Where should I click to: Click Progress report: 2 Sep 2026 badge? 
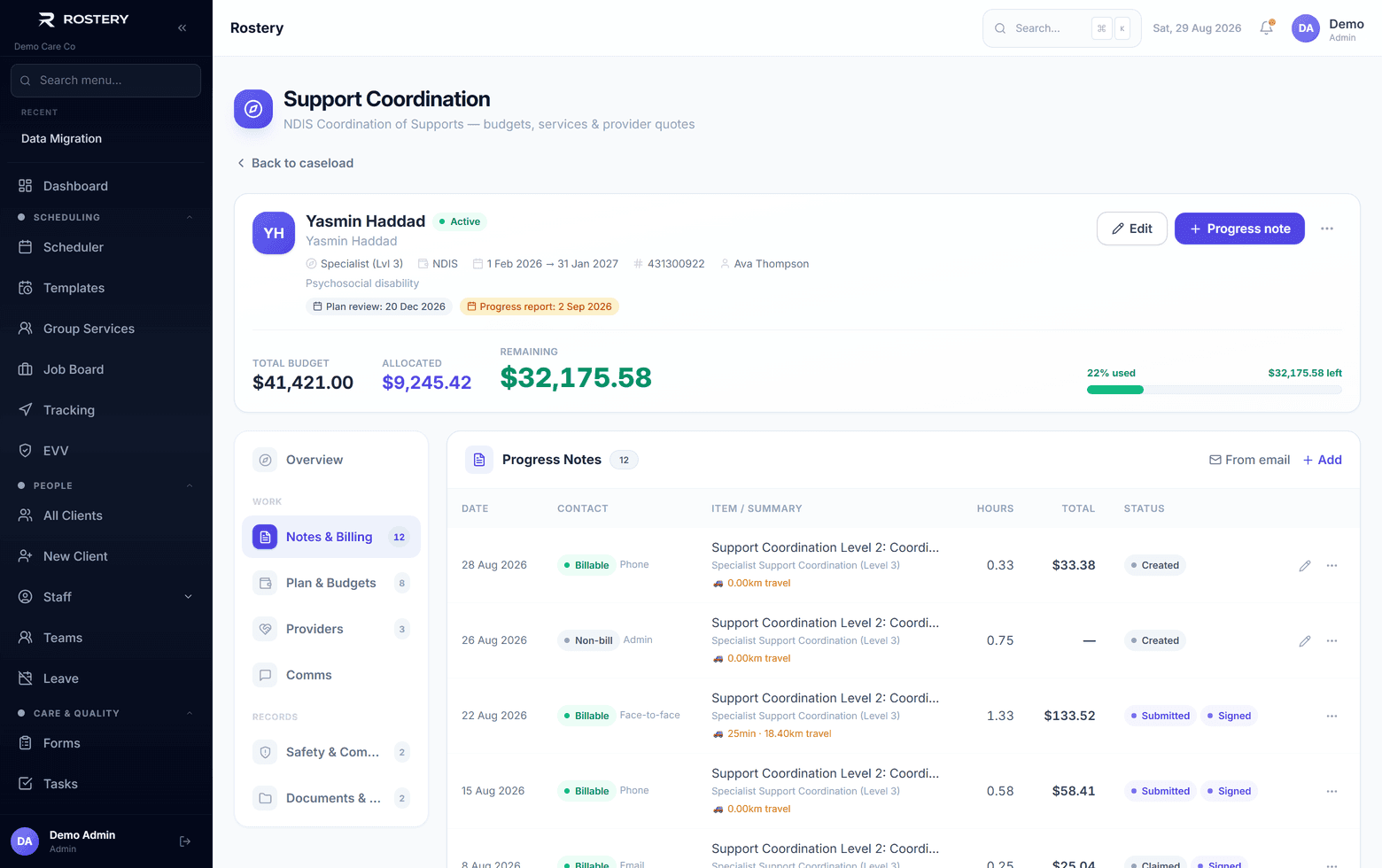540,306
